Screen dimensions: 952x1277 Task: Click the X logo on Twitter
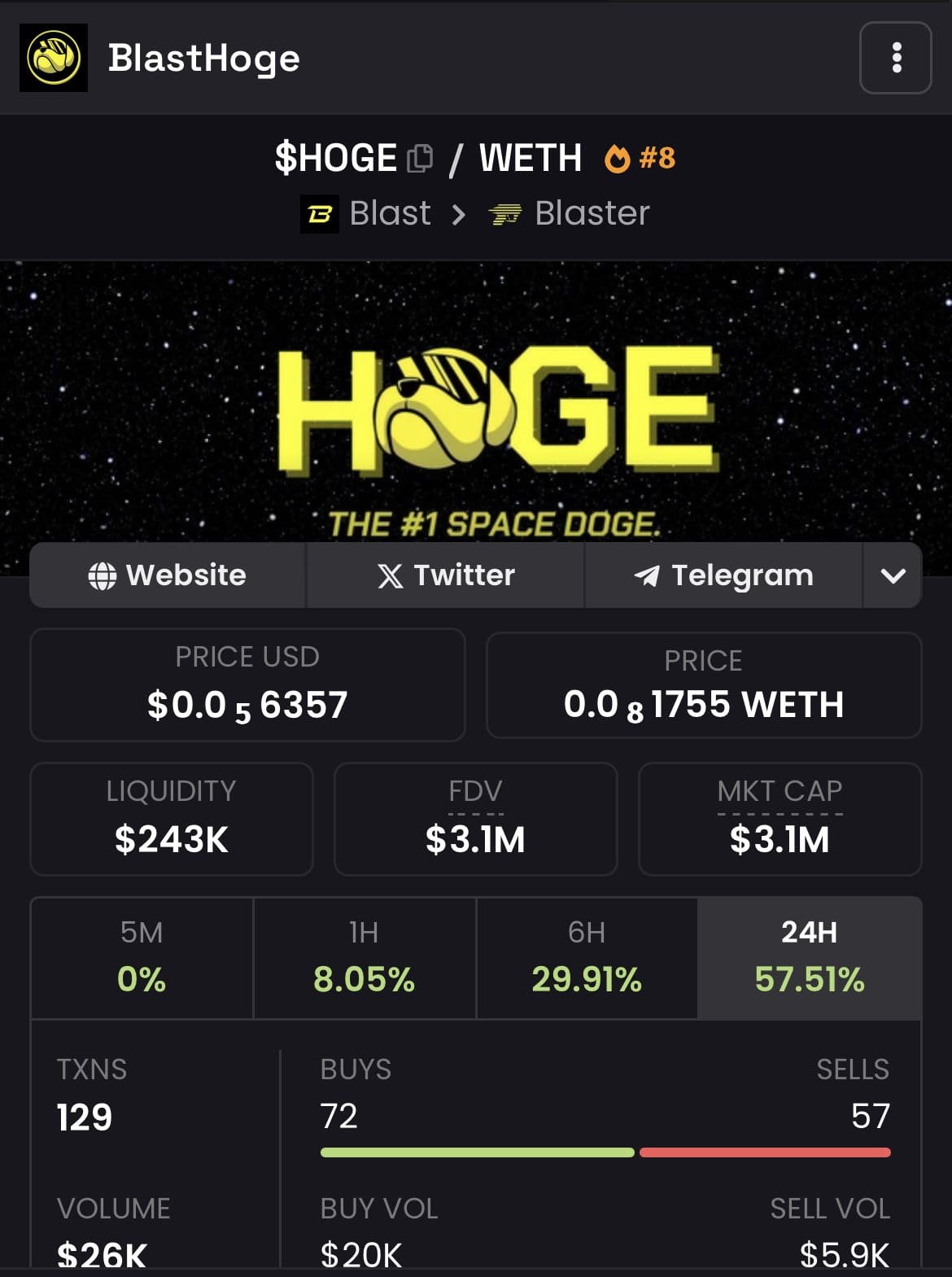click(391, 576)
